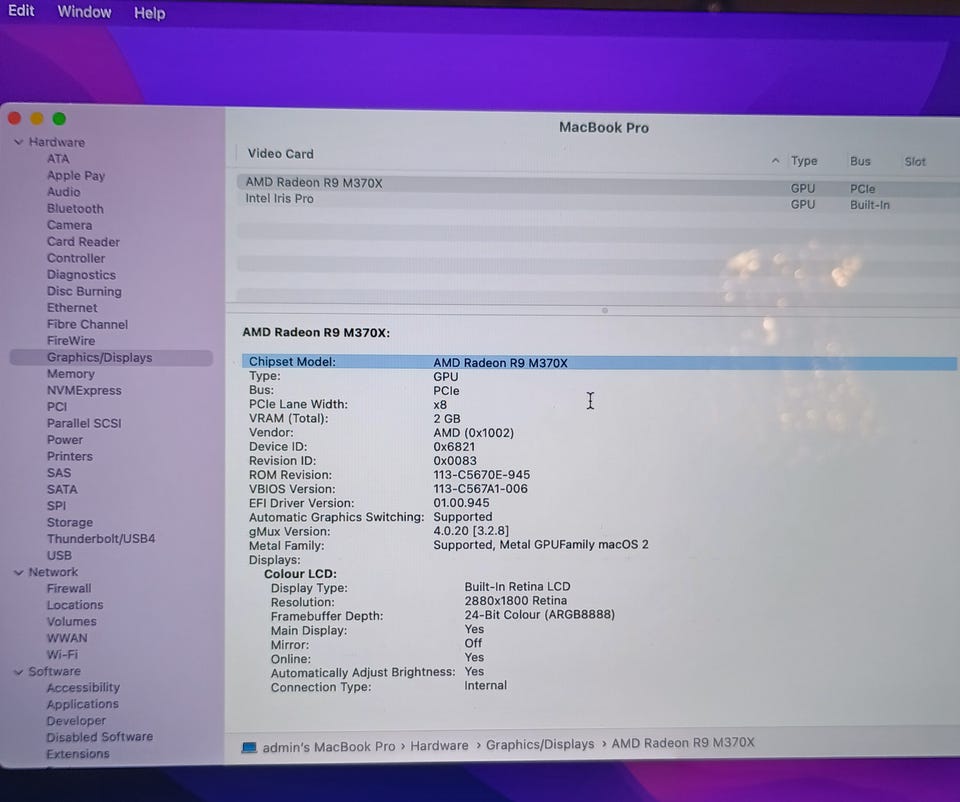Click the yellow minimize window button
The height and width of the screenshot is (802, 960).
[37, 118]
